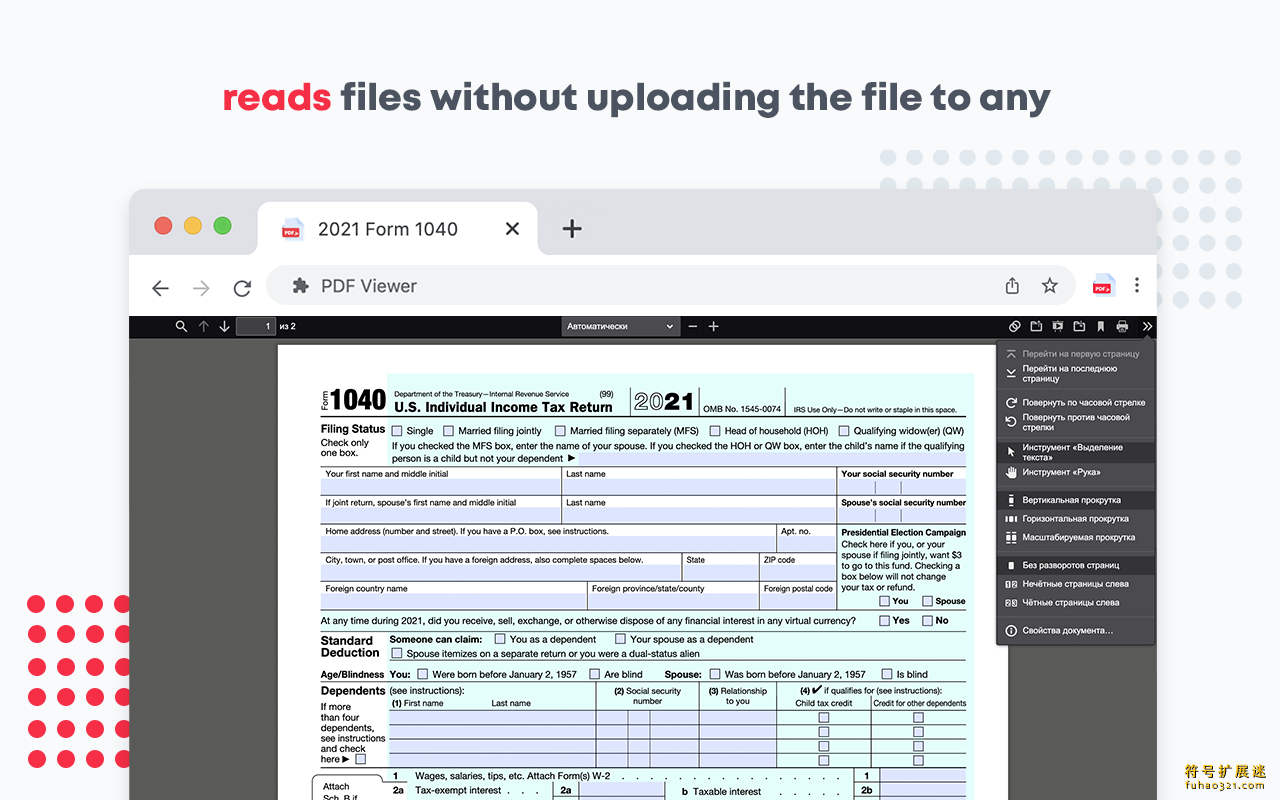Select Чётные страницы слева option
1280x800 pixels.
pos(1075,603)
